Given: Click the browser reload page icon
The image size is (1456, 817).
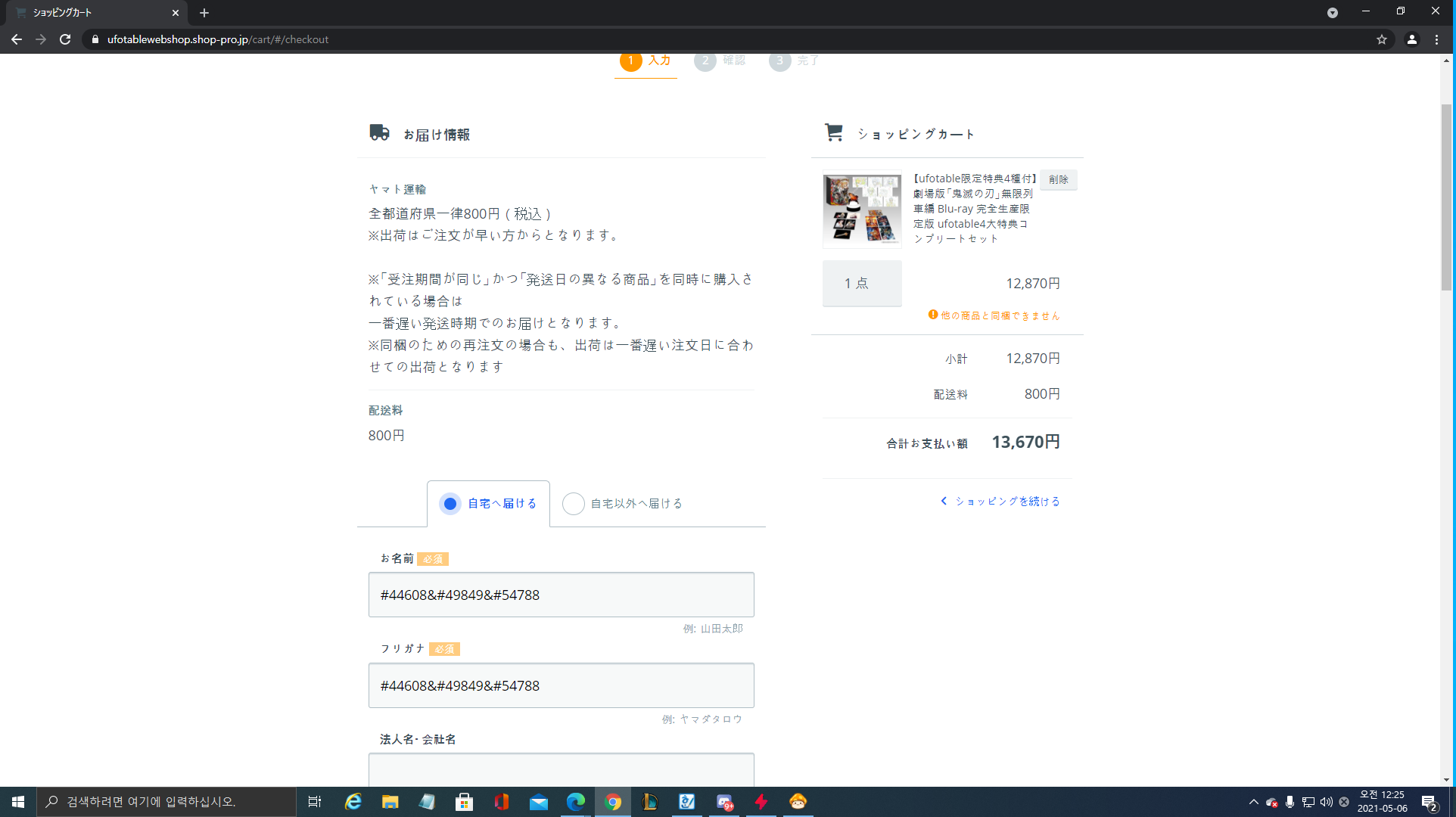Looking at the screenshot, I should pos(65,39).
